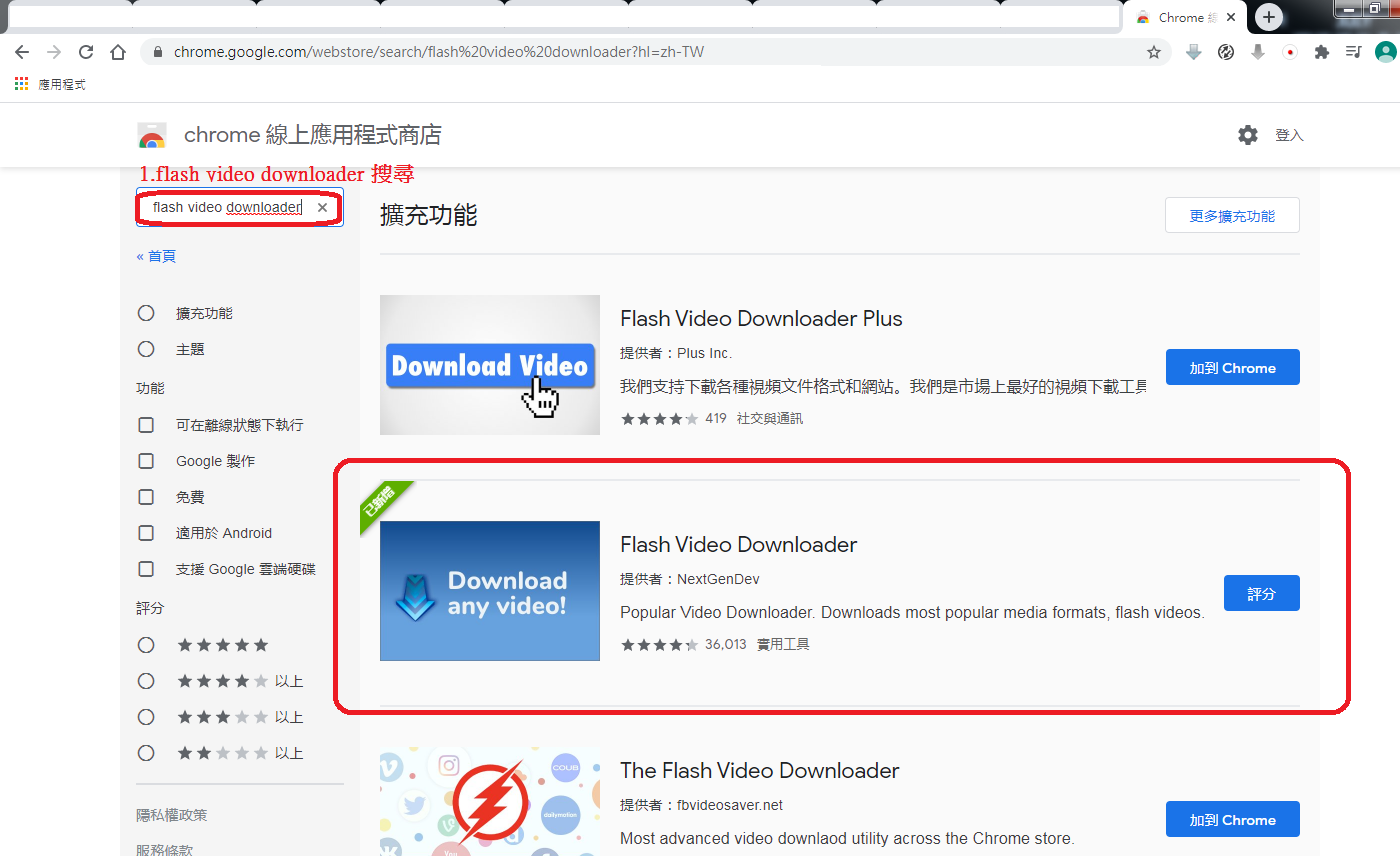Open Flash Video Downloader Plus title
The height and width of the screenshot is (856, 1400).
tap(761, 319)
